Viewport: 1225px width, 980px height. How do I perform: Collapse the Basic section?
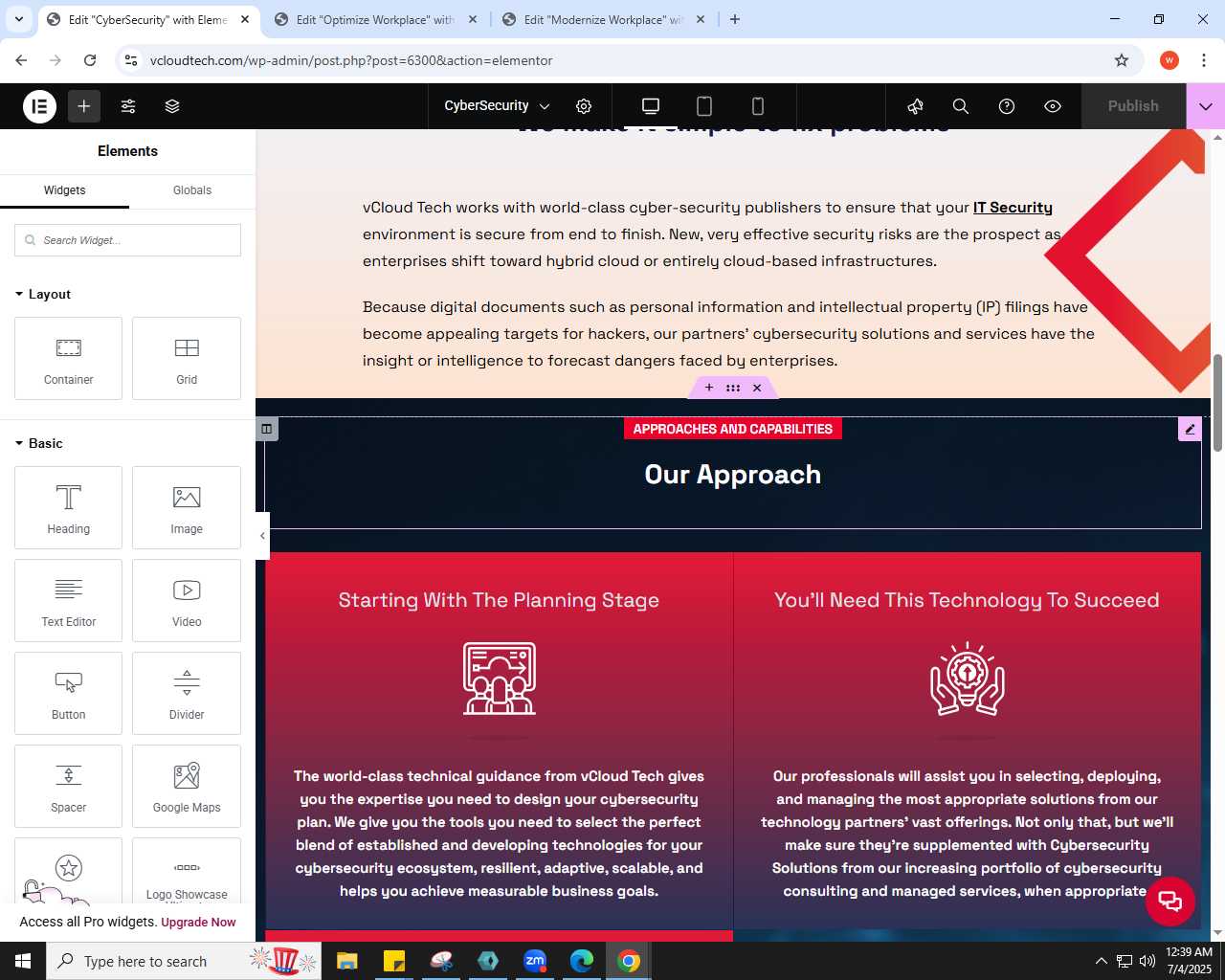pos(39,443)
